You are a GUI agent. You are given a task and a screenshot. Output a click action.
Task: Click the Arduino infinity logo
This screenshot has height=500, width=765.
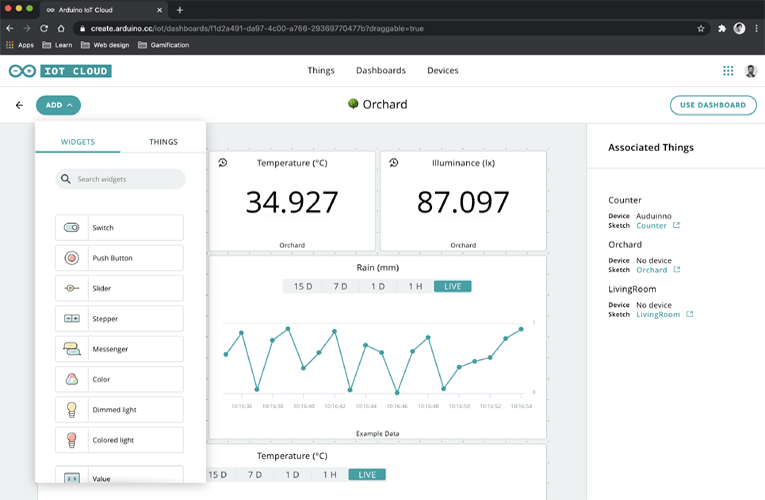coord(22,71)
